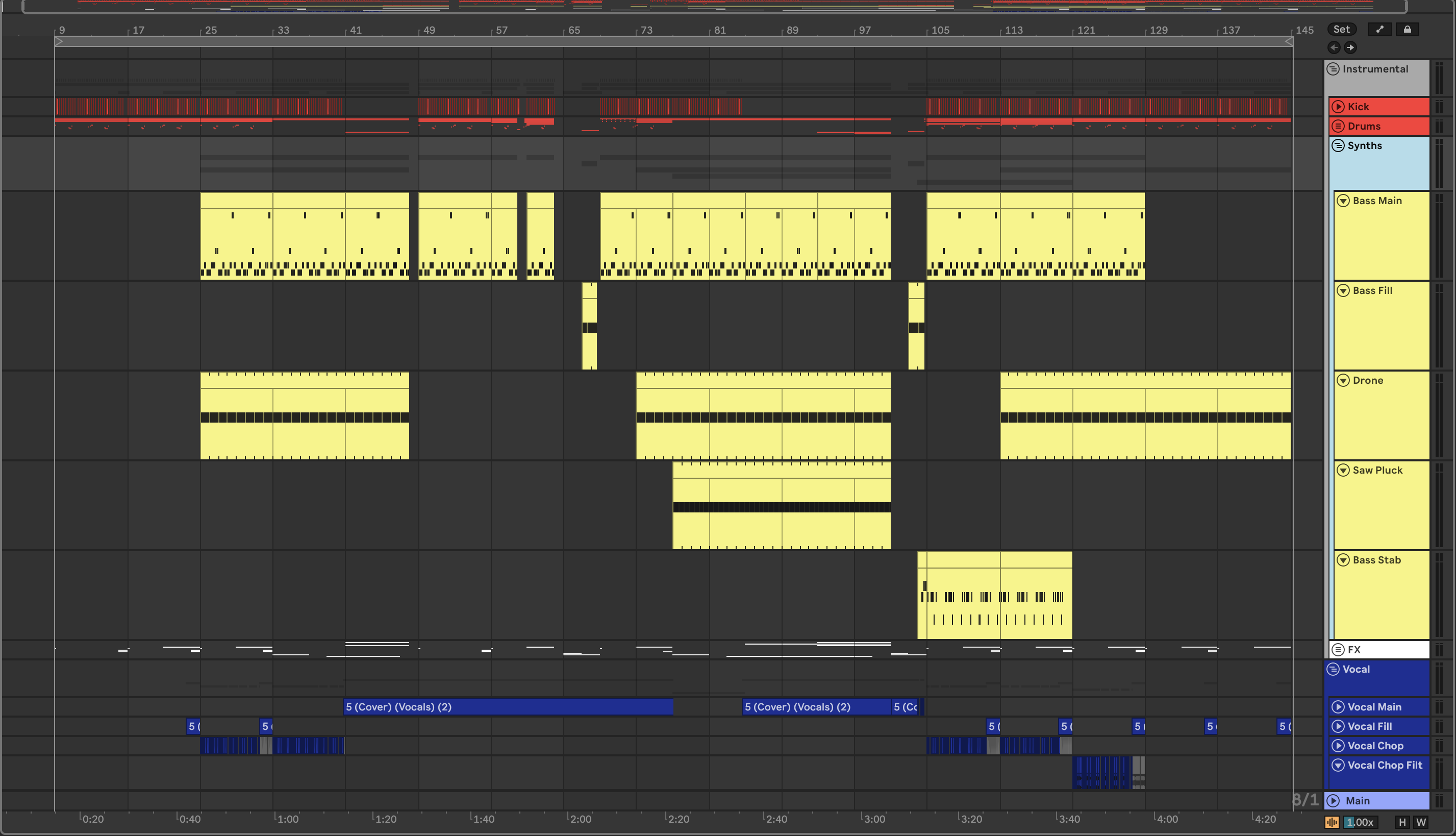Select last Vocal Fill clip near bar 143
Viewport: 1456px width, 836px height.
1285,726
